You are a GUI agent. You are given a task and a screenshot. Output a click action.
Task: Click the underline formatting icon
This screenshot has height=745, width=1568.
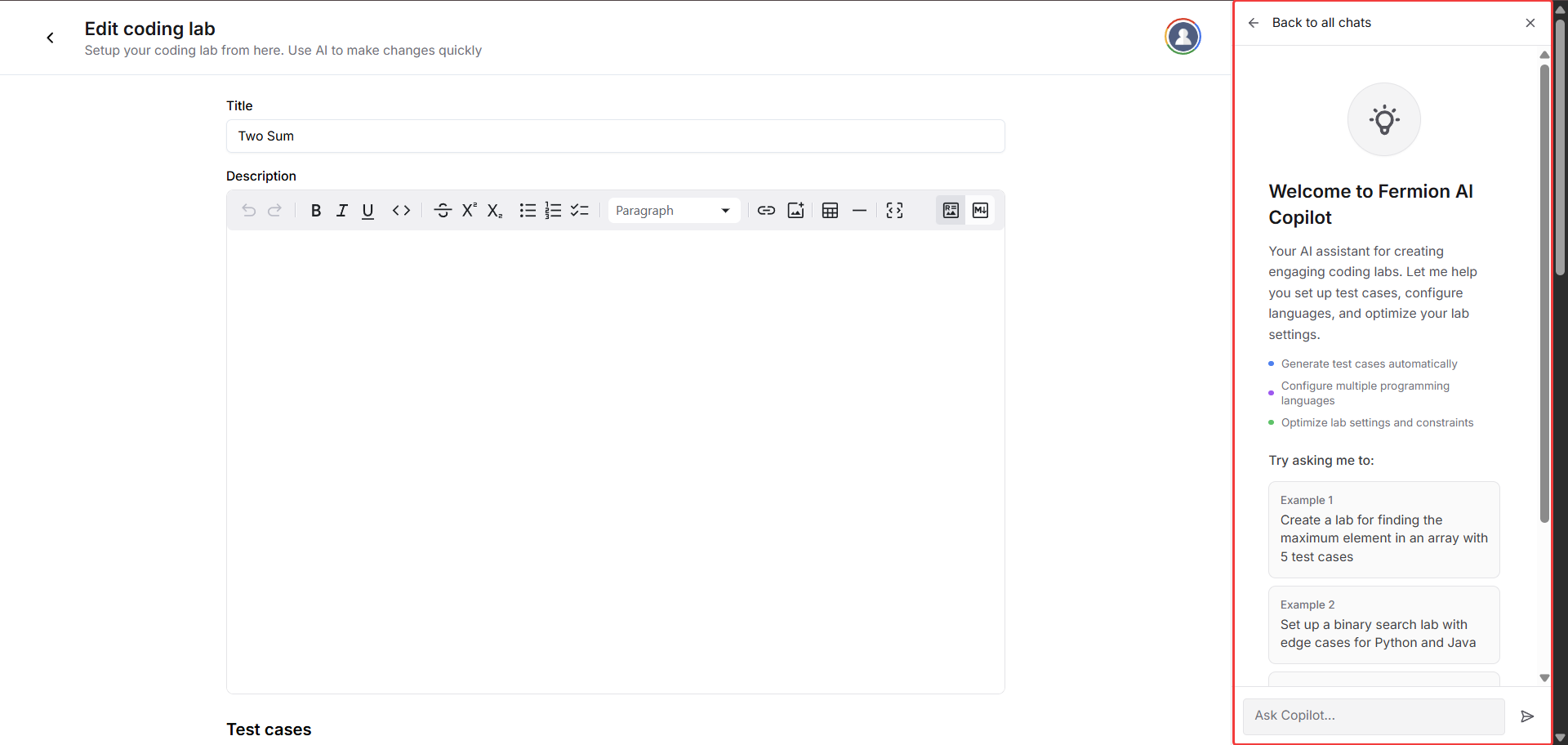click(367, 211)
